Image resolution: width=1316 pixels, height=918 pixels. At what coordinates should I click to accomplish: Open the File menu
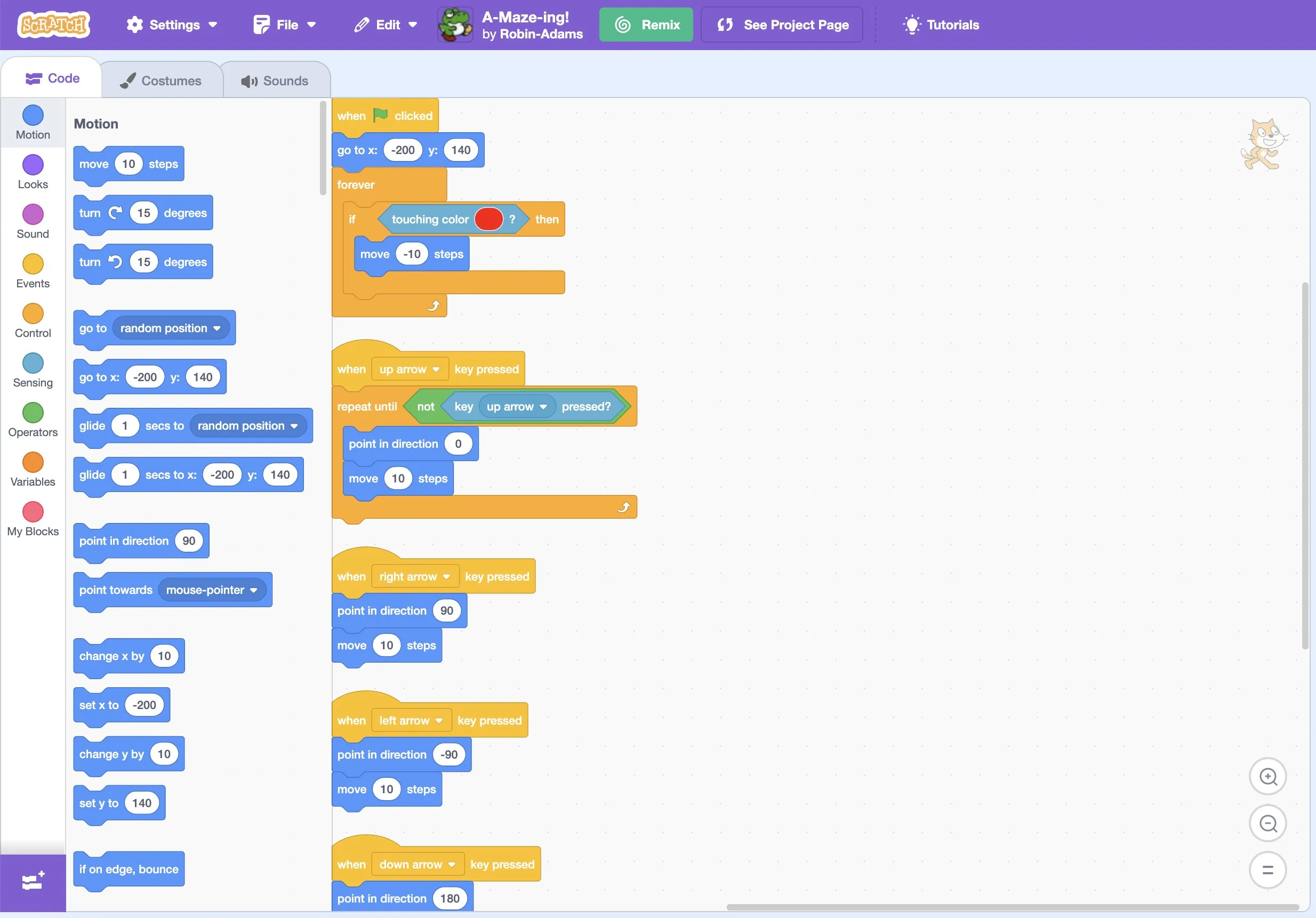tap(285, 25)
